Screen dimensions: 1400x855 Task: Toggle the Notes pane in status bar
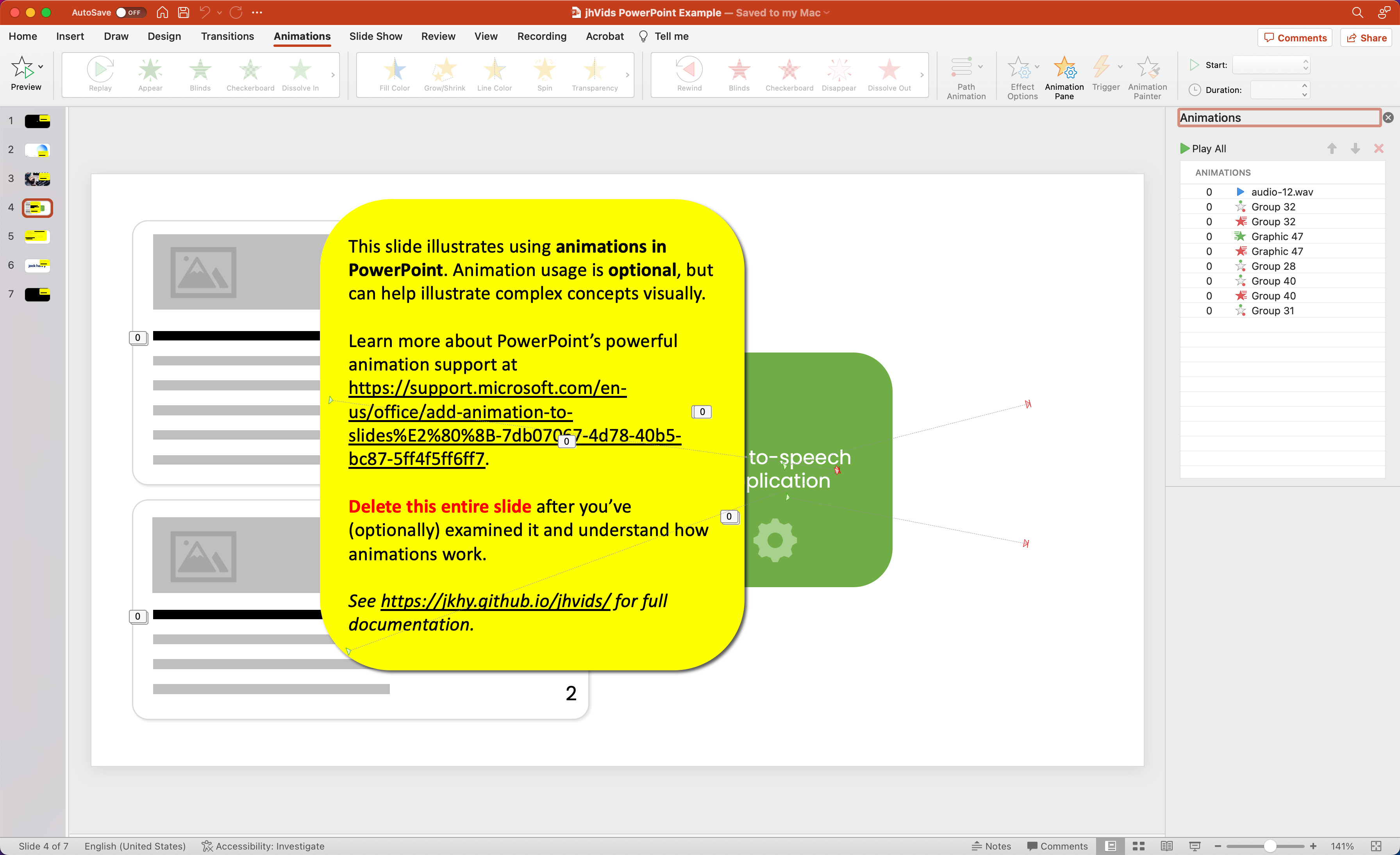(x=991, y=845)
